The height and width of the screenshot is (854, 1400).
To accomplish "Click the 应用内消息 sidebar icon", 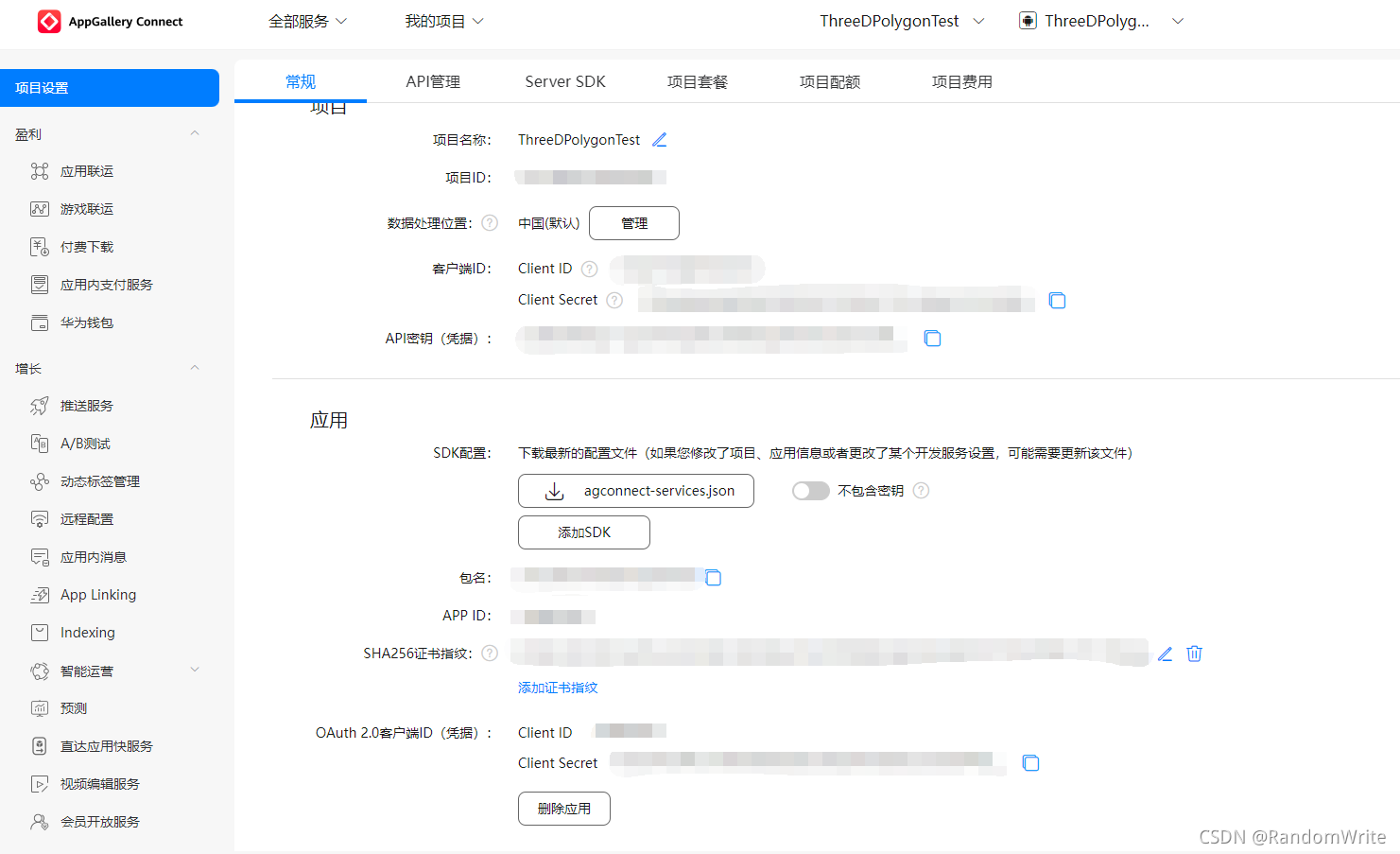I will [40, 557].
